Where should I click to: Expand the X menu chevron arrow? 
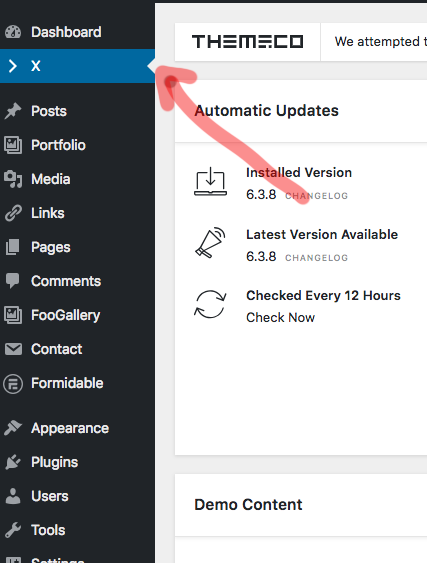(x=13, y=66)
